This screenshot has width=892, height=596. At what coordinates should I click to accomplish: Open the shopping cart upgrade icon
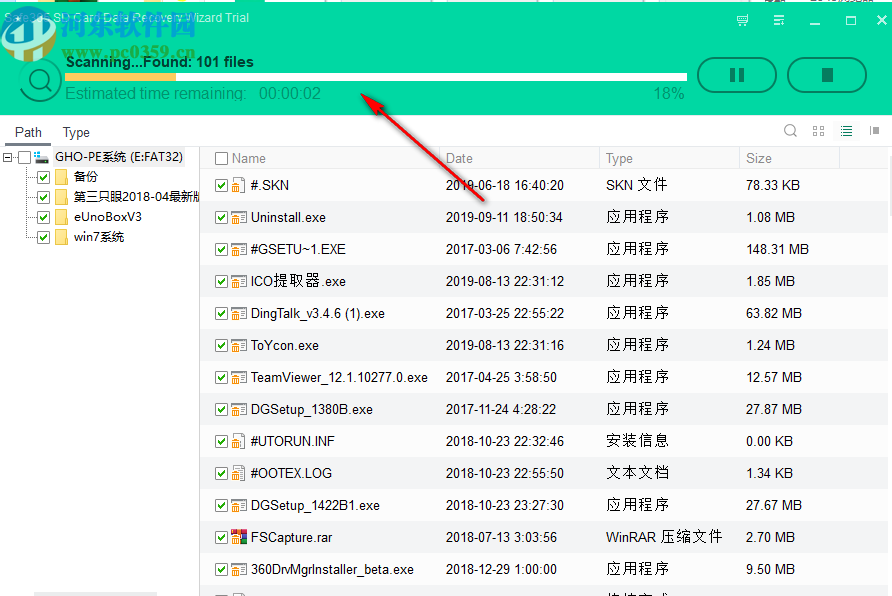coord(741,19)
